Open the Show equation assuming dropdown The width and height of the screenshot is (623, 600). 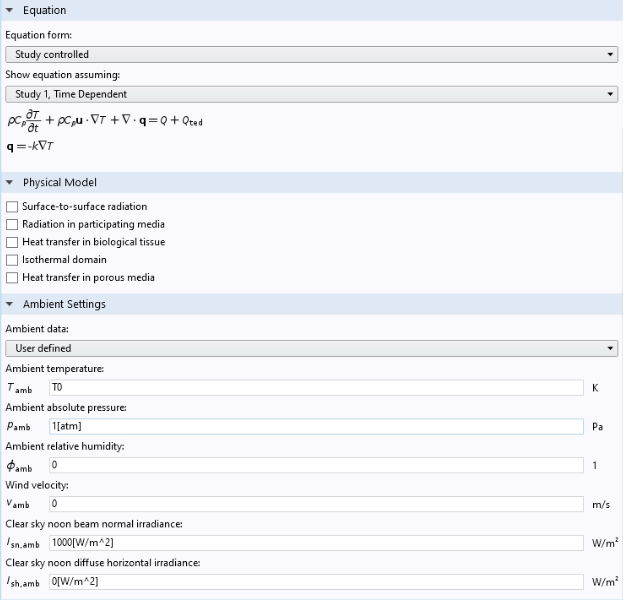[310, 94]
